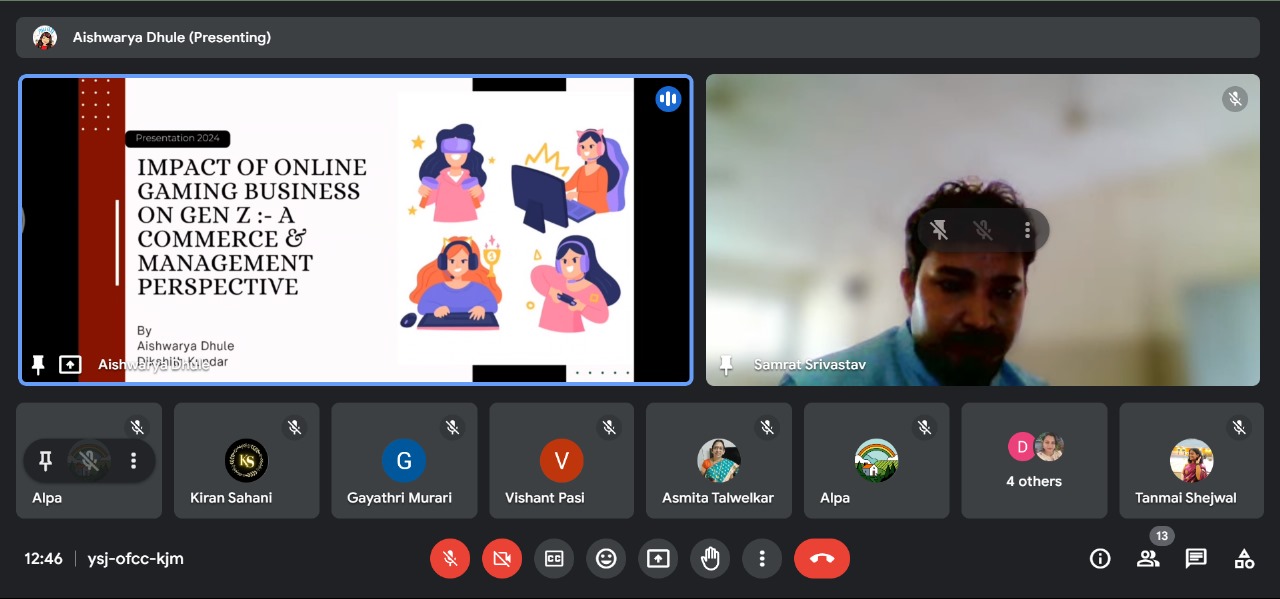Open more options in bottom toolbar

coord(762,559)
